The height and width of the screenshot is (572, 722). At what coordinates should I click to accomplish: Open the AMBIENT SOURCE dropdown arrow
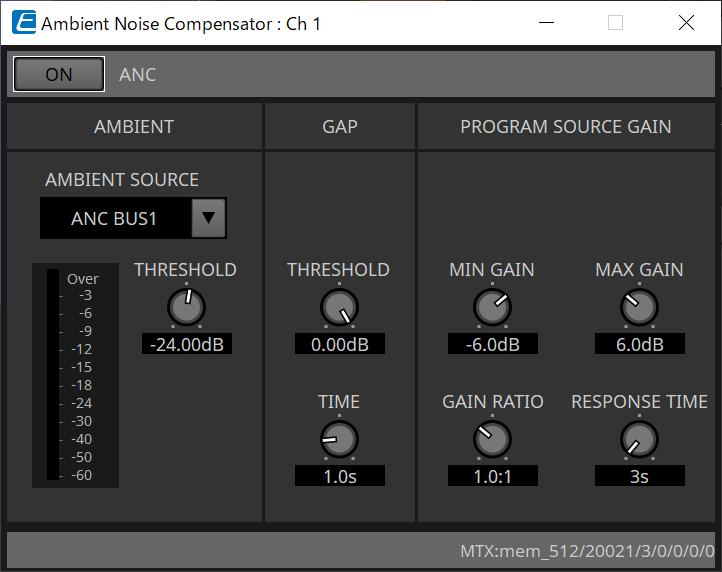(x=208, y=218)
